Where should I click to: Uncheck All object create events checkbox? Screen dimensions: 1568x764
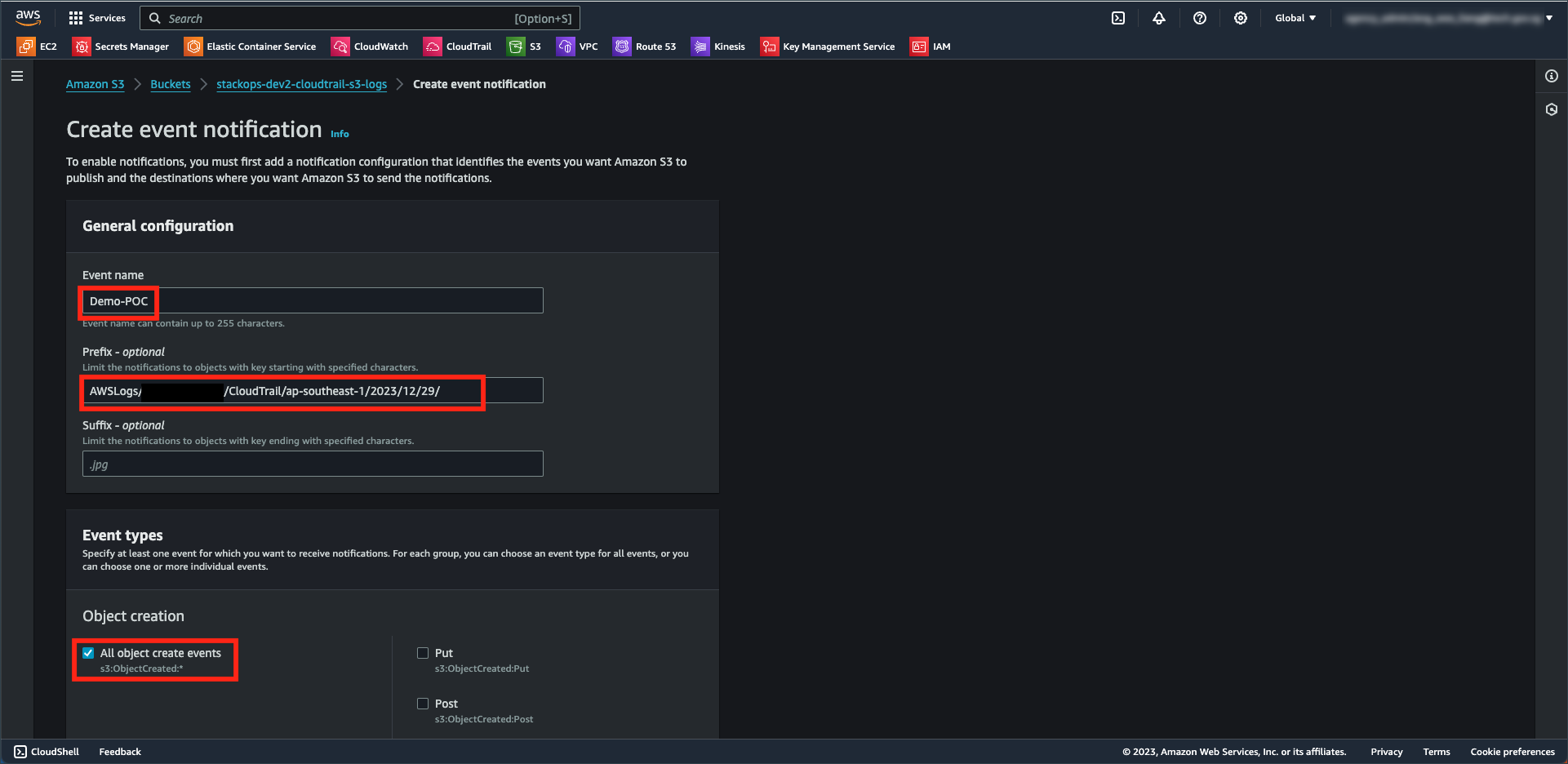88,653
